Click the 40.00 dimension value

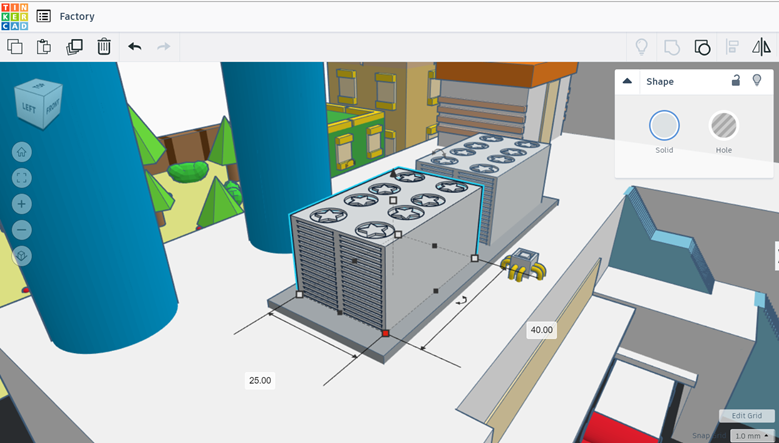point(542,330)
